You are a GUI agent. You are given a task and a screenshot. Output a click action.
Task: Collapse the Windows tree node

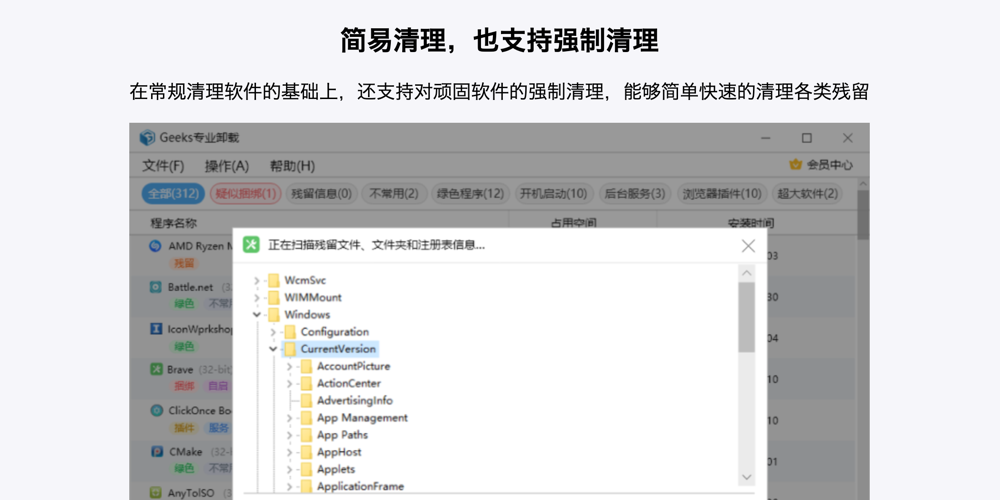pos(257,315)
